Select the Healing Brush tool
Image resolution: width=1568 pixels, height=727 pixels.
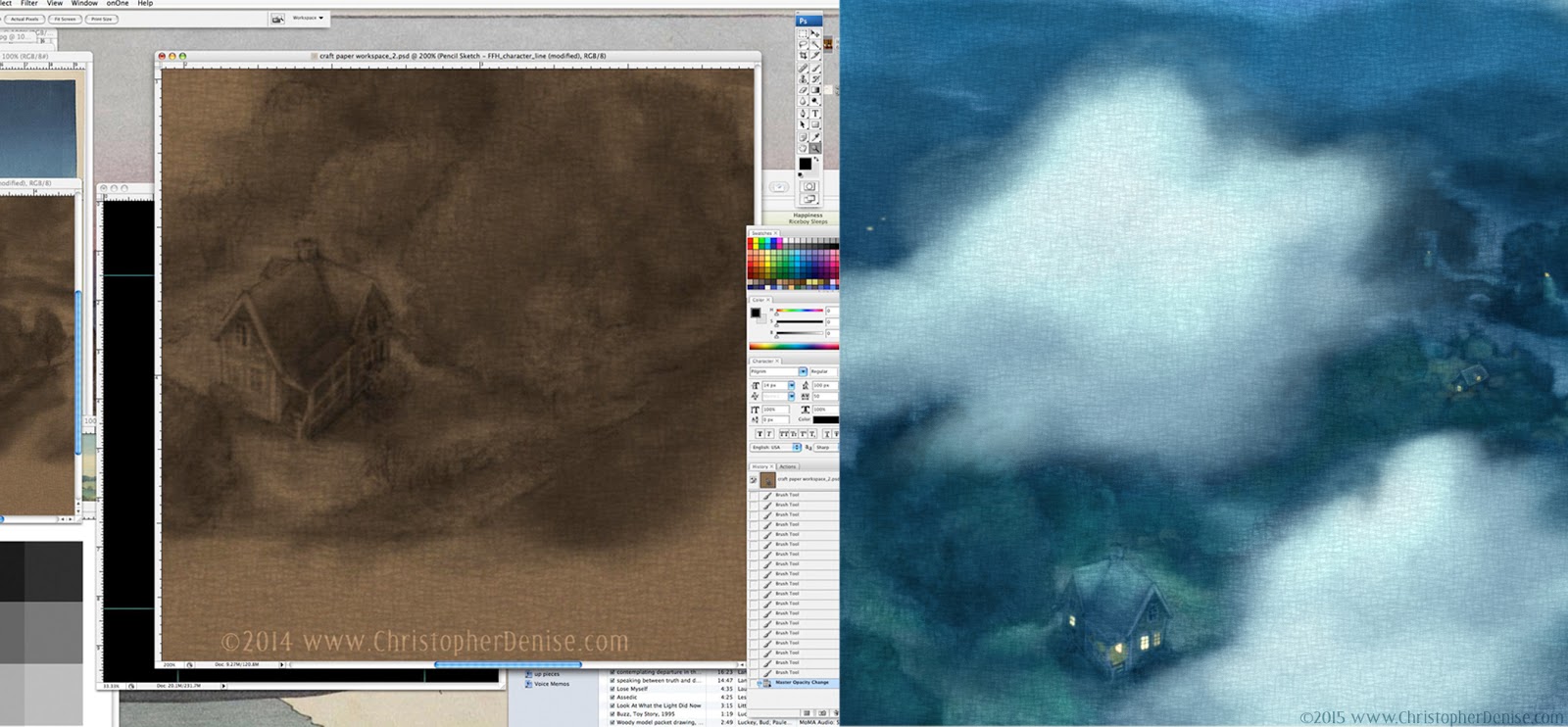pyautogui.click(x=804, y=68)
